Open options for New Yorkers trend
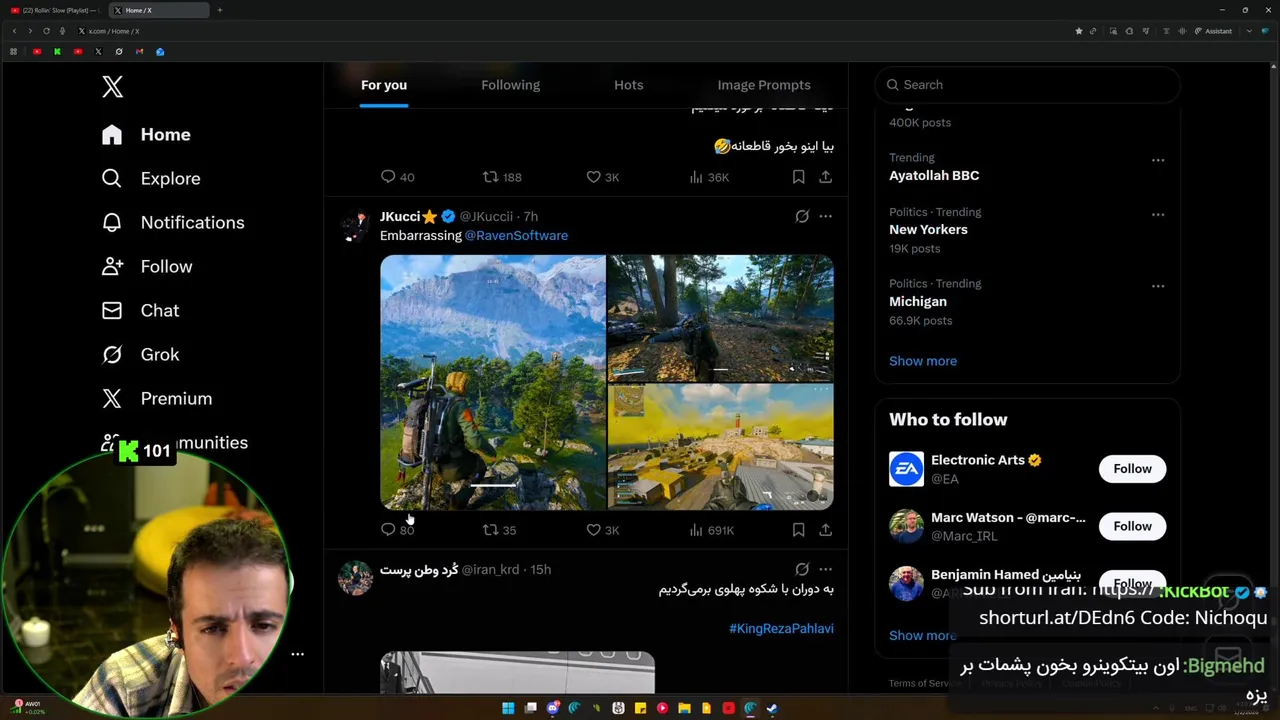 point(1158,214)
